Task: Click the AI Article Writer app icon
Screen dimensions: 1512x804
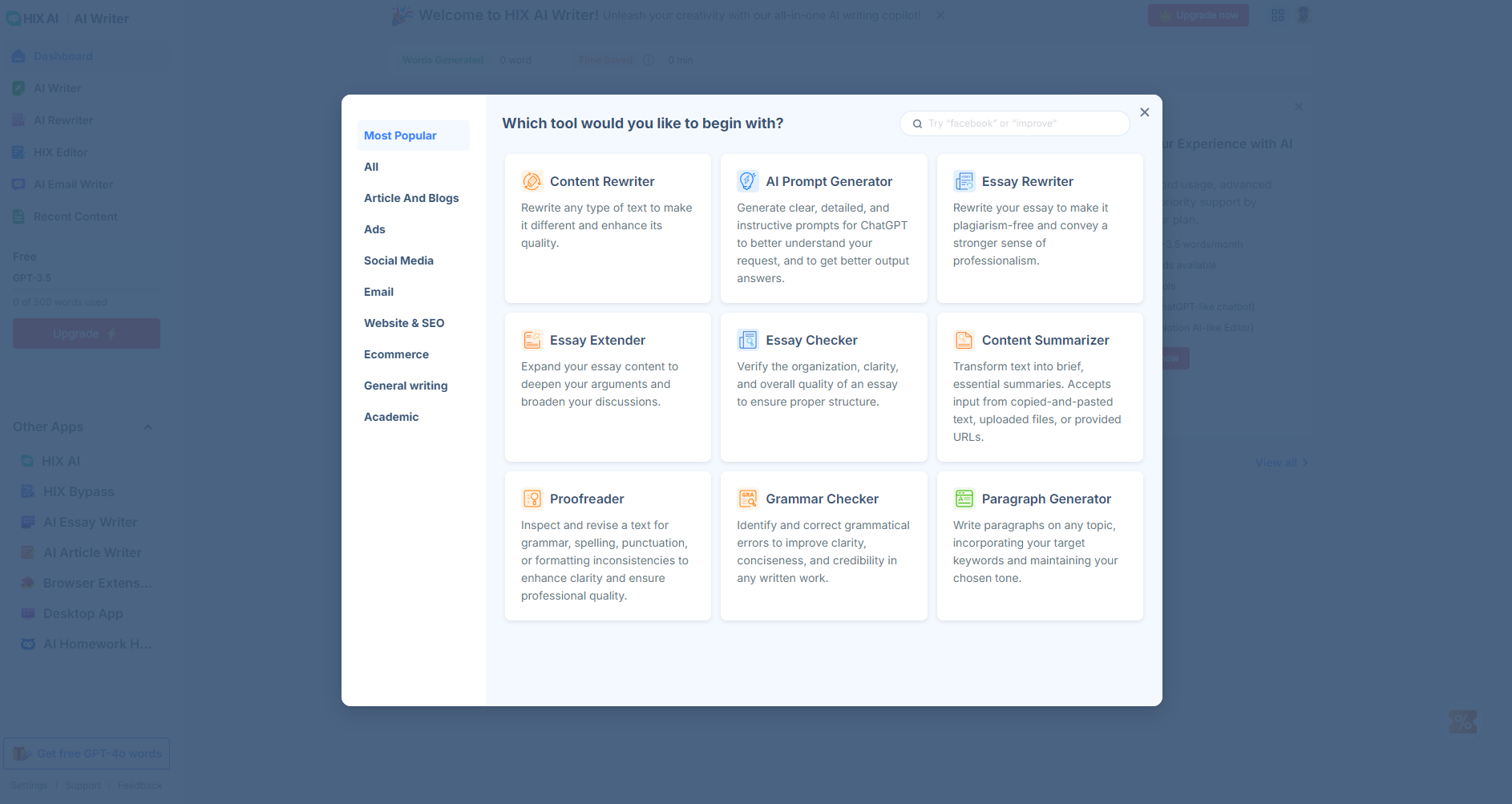Action: click(28, 552)
